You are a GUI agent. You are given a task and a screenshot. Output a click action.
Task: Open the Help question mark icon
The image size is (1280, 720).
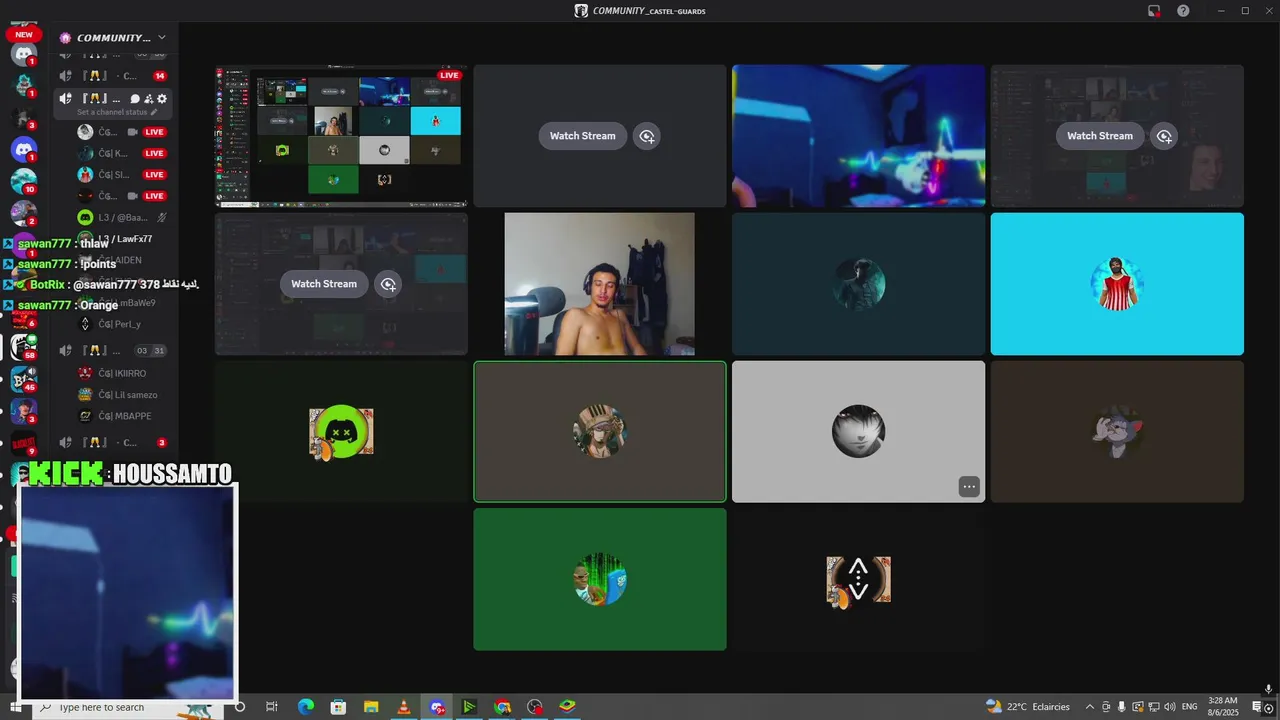click(1183, 11)
